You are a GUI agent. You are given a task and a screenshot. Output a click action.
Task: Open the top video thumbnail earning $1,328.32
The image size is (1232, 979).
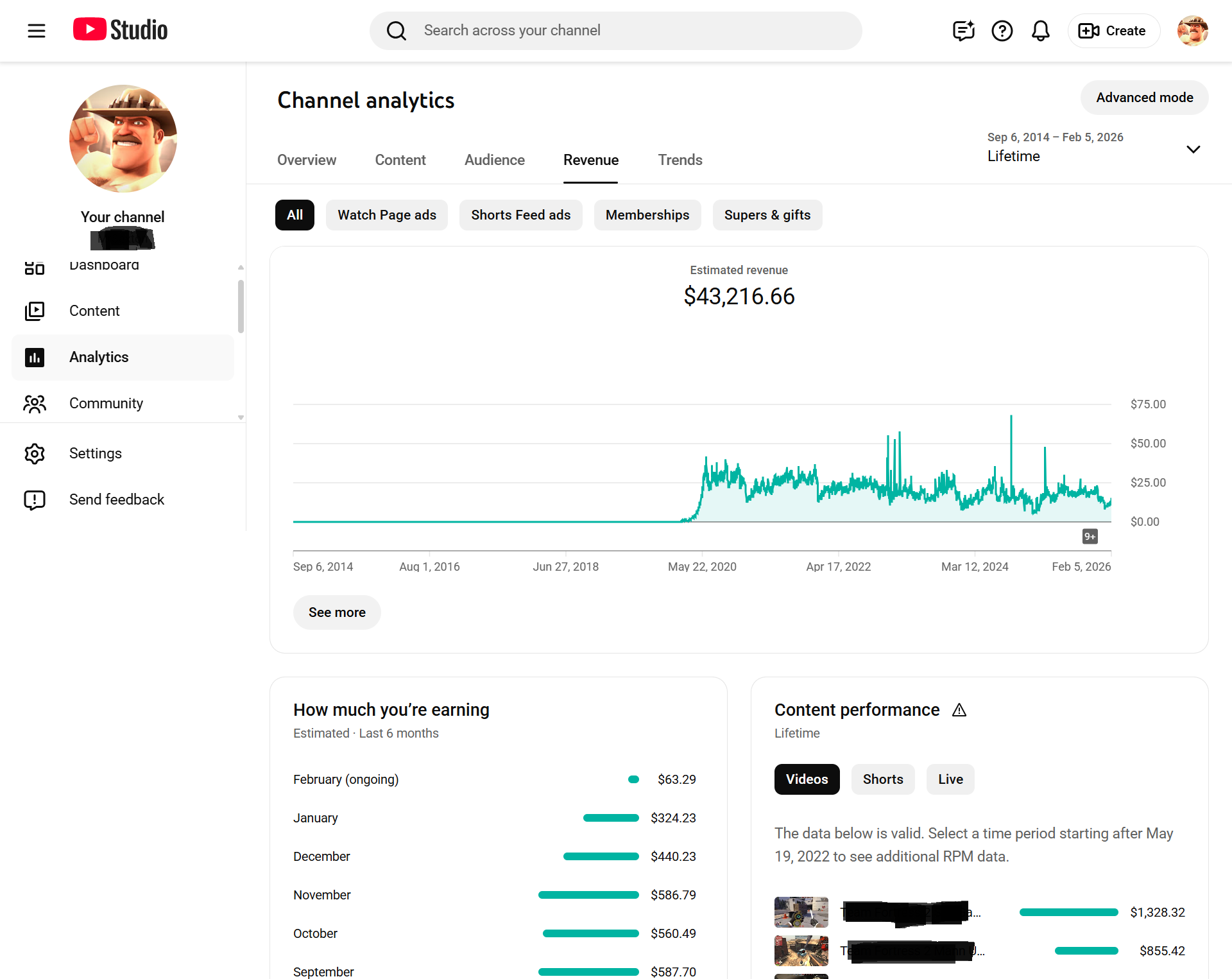tap(801, 912)
